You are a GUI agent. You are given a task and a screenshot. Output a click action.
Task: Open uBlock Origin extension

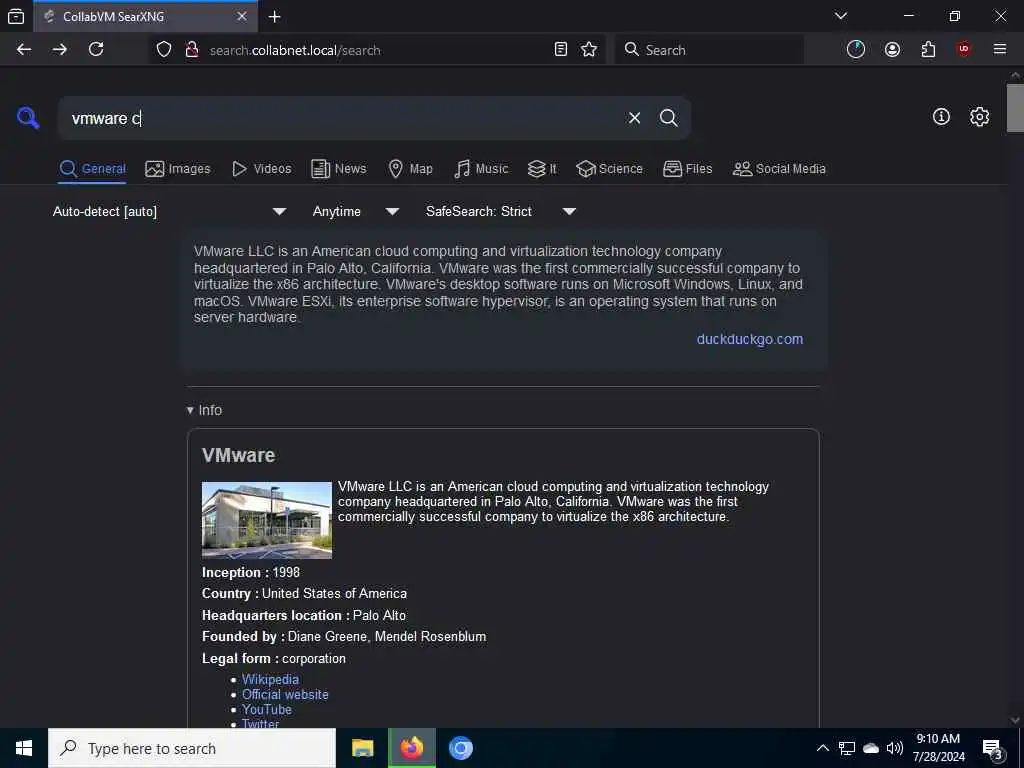(x=964, y=50)
